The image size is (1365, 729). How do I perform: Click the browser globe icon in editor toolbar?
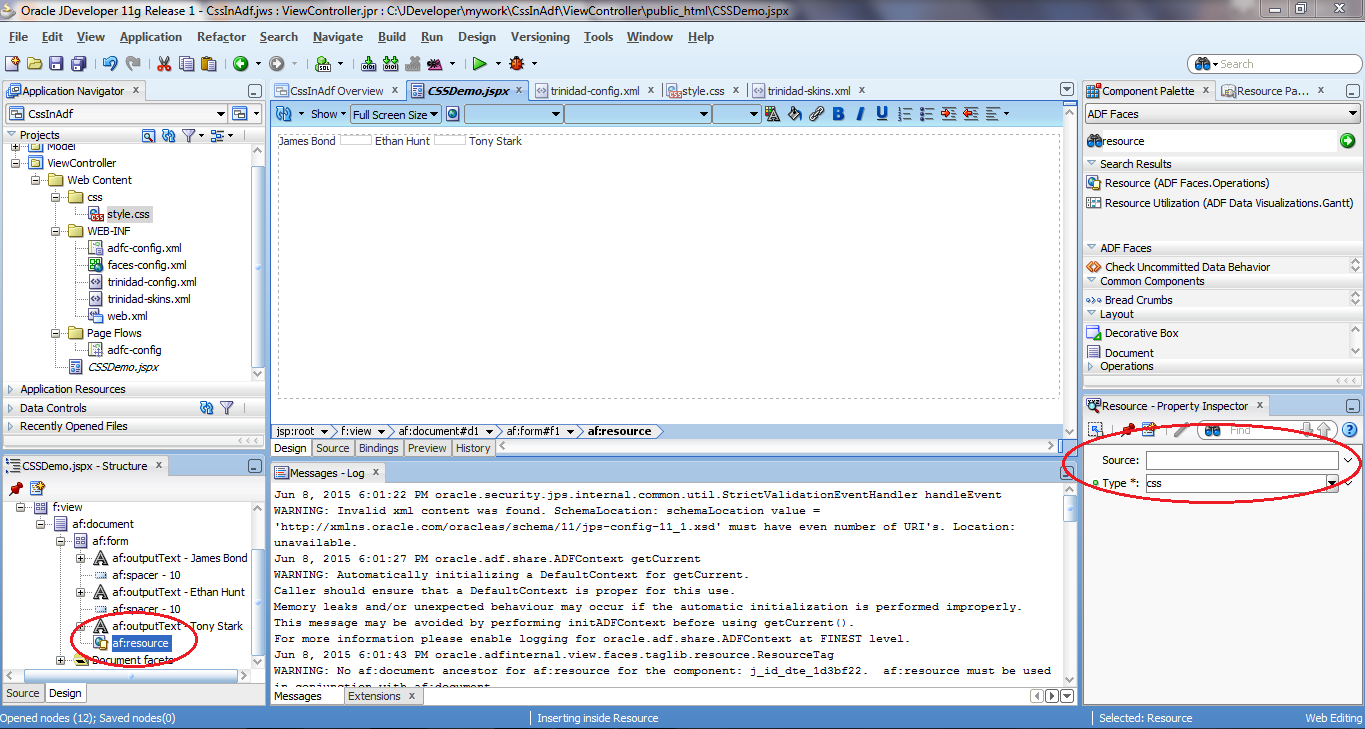(453, 114)
